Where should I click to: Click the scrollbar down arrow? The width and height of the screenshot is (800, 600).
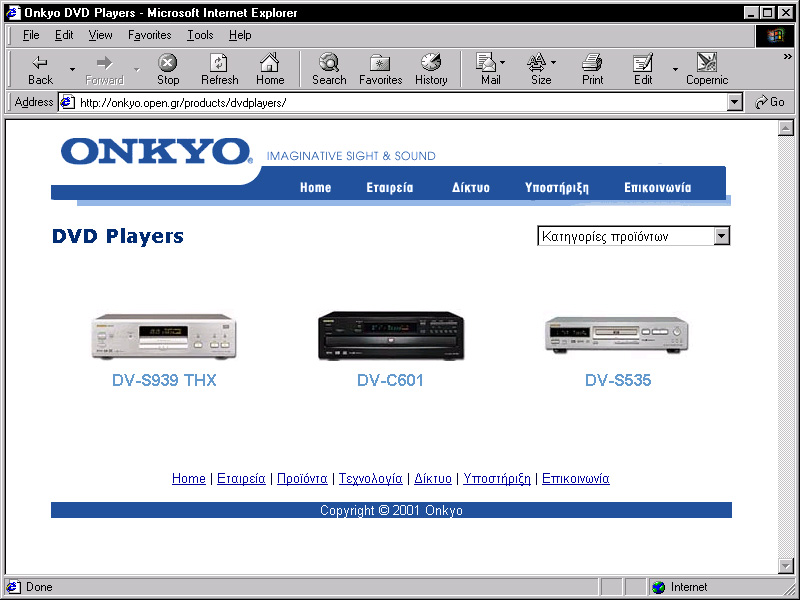click(786, 565)
